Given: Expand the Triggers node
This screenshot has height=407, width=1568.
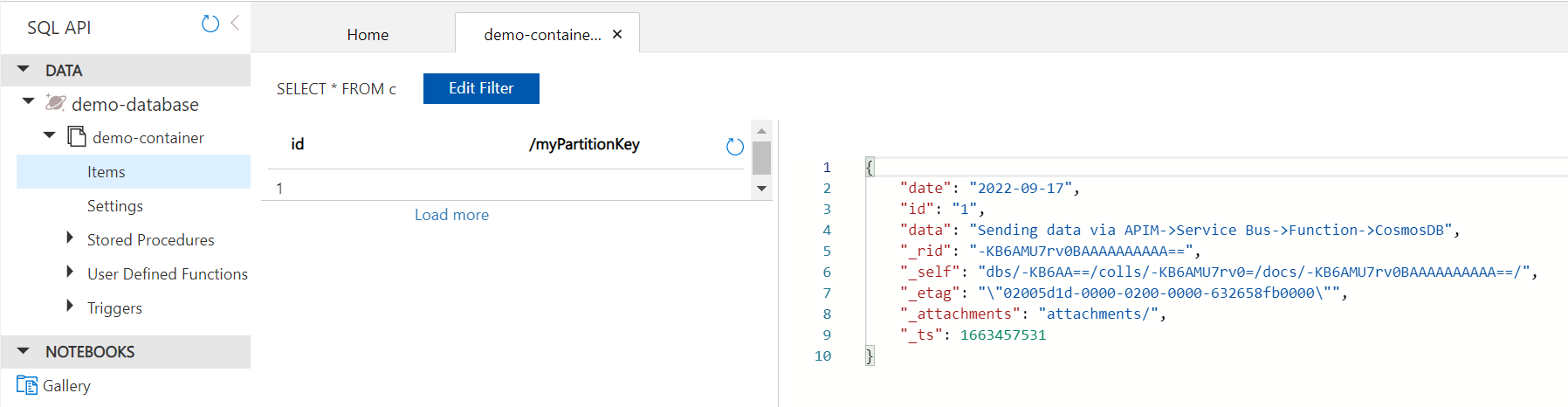Looking at the screenshot, I should 70,306.
